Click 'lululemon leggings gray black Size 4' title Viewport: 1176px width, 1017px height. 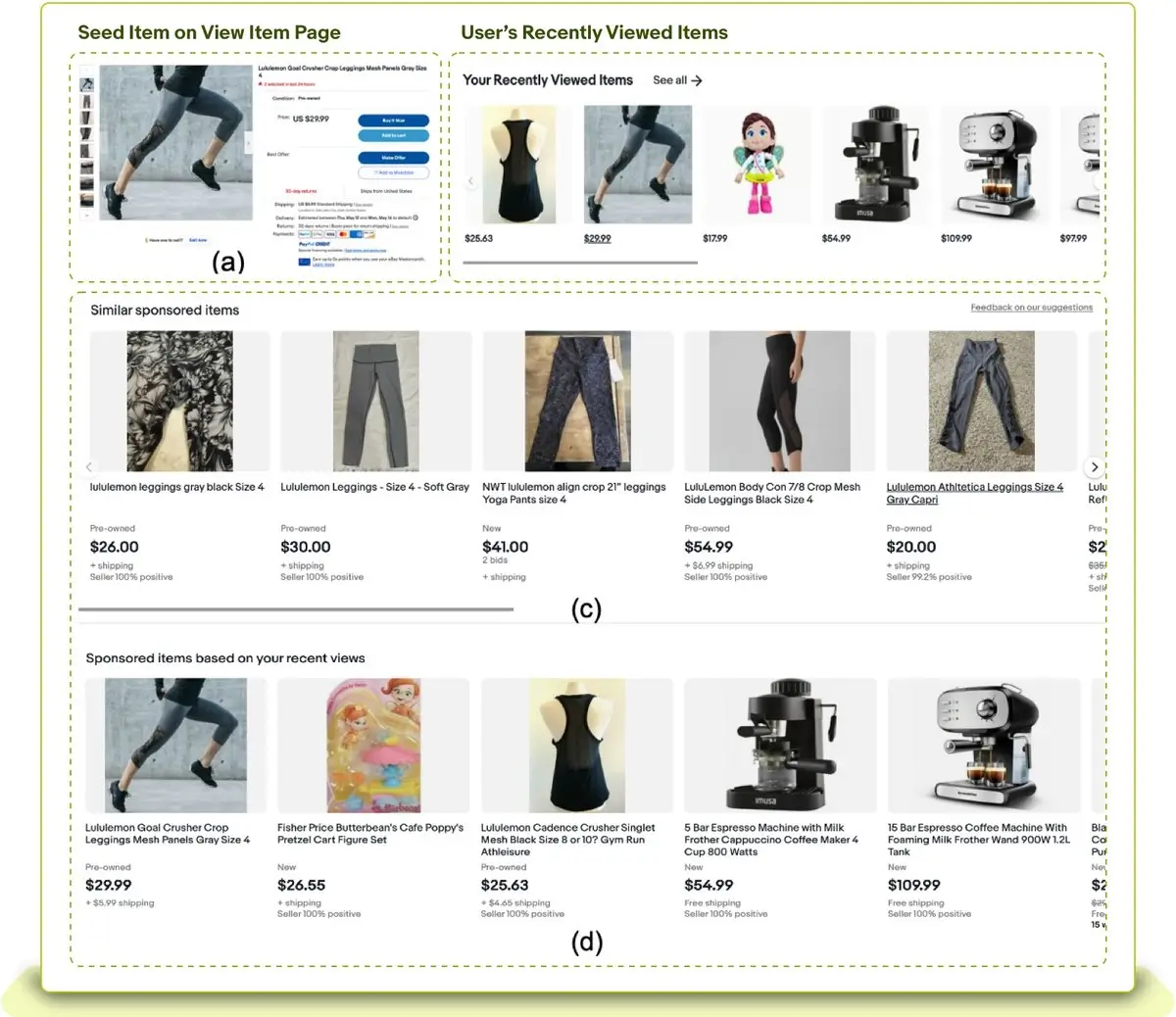177,487
